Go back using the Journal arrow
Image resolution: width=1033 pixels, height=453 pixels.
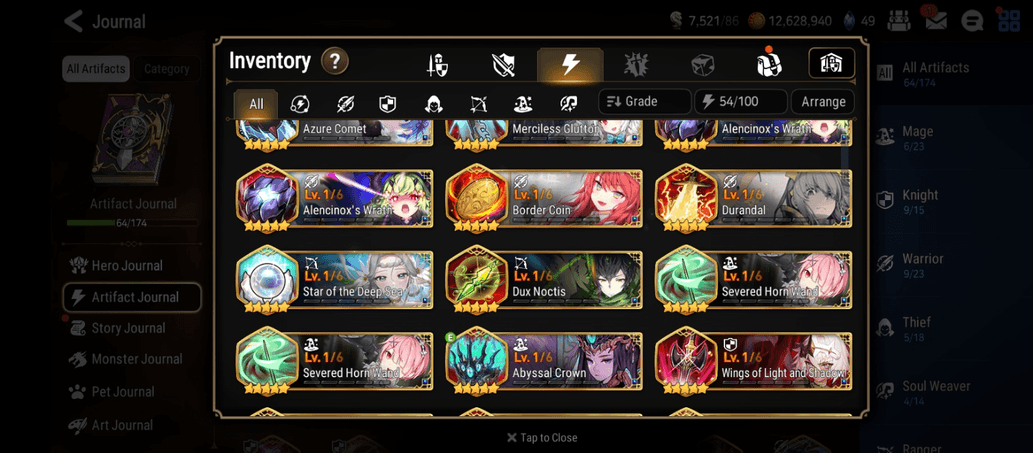tap(74, 21)
